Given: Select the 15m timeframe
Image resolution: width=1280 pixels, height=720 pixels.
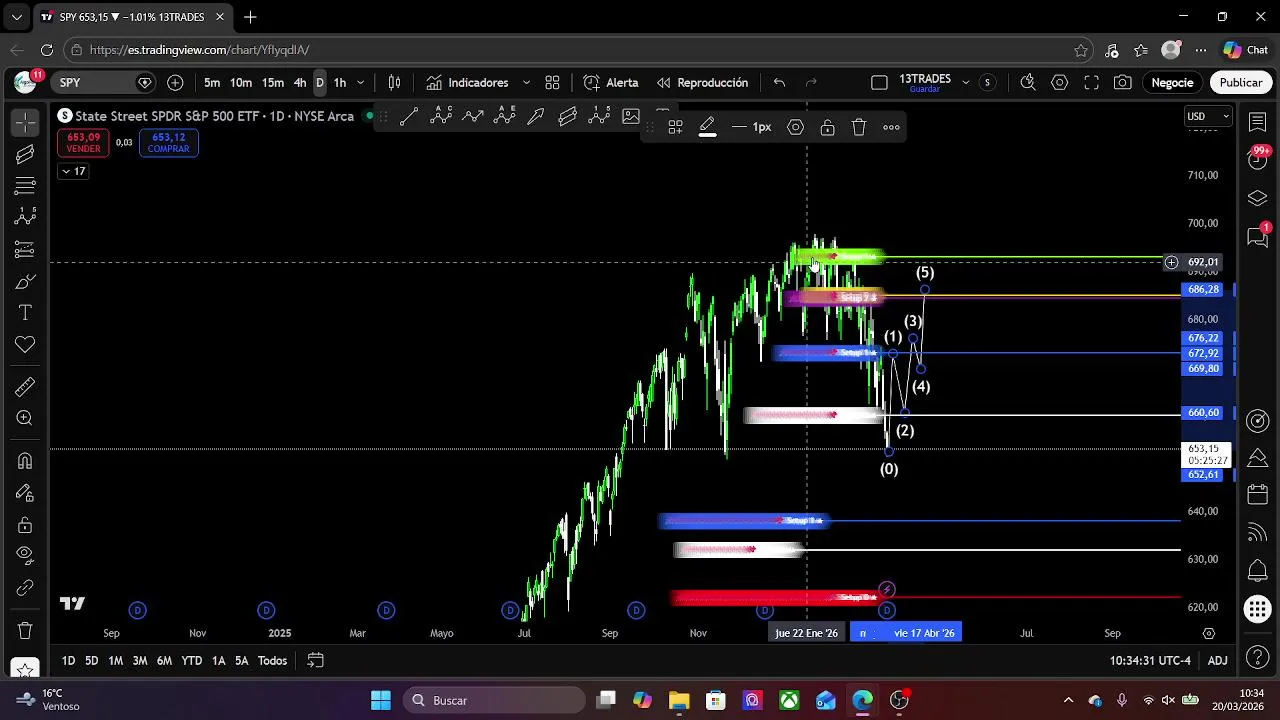Looking at the screenshot, I should pos(273,83).
